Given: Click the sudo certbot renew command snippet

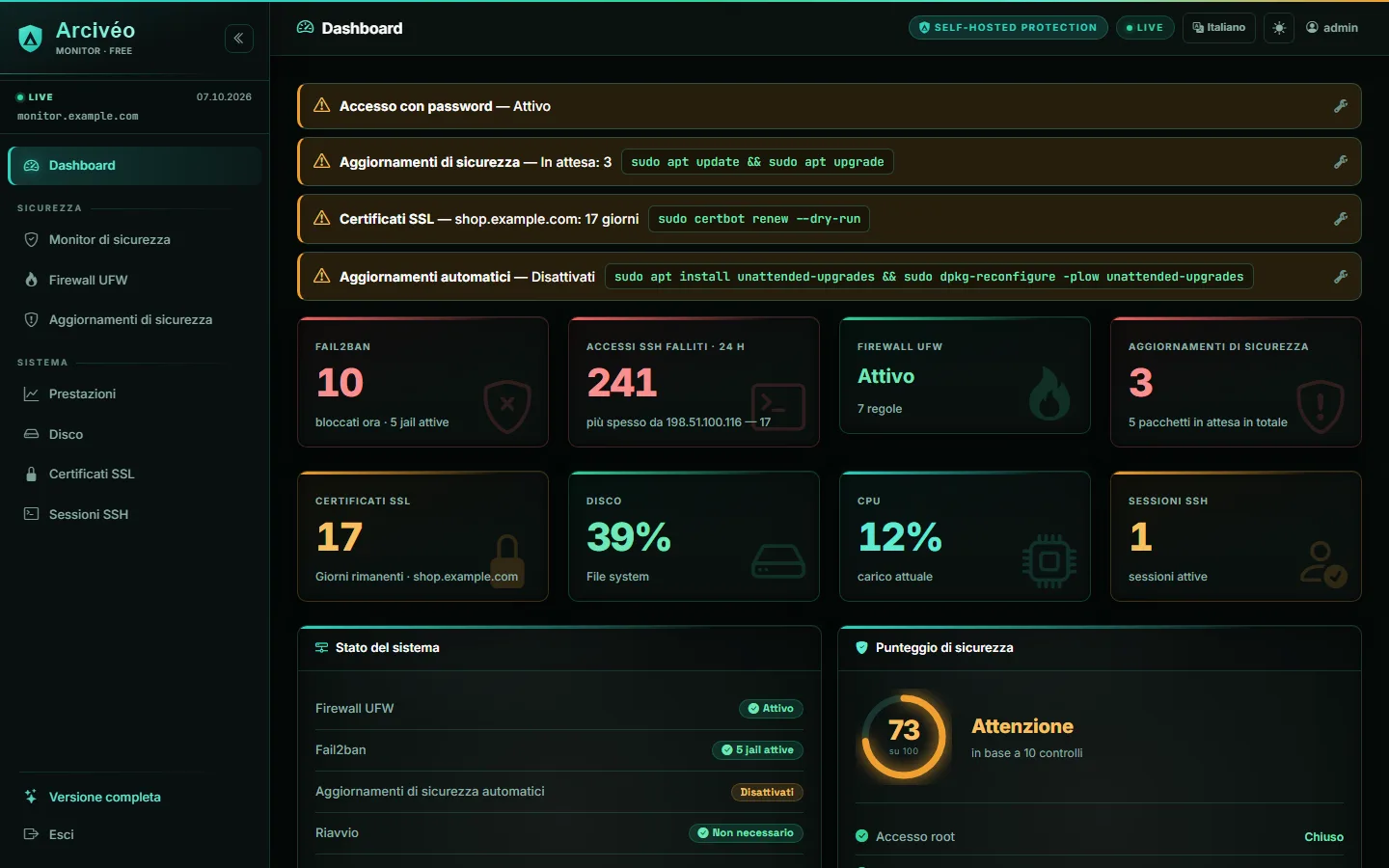Looking at the screenshot, I should (x=759, y=219).
